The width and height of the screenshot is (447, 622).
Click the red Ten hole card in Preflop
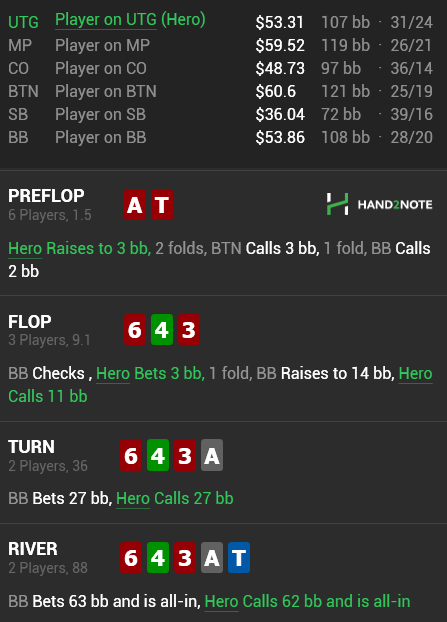click(162, 205)
